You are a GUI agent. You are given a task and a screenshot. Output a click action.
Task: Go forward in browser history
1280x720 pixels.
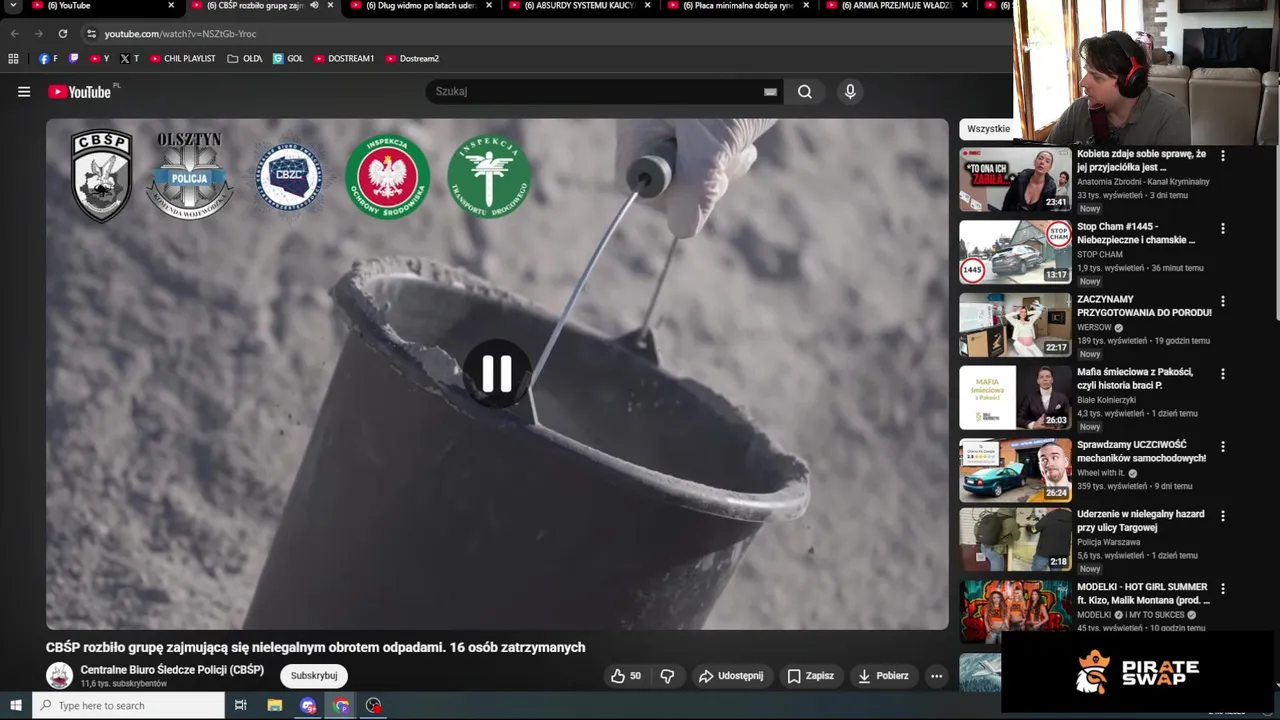[38, 34]
